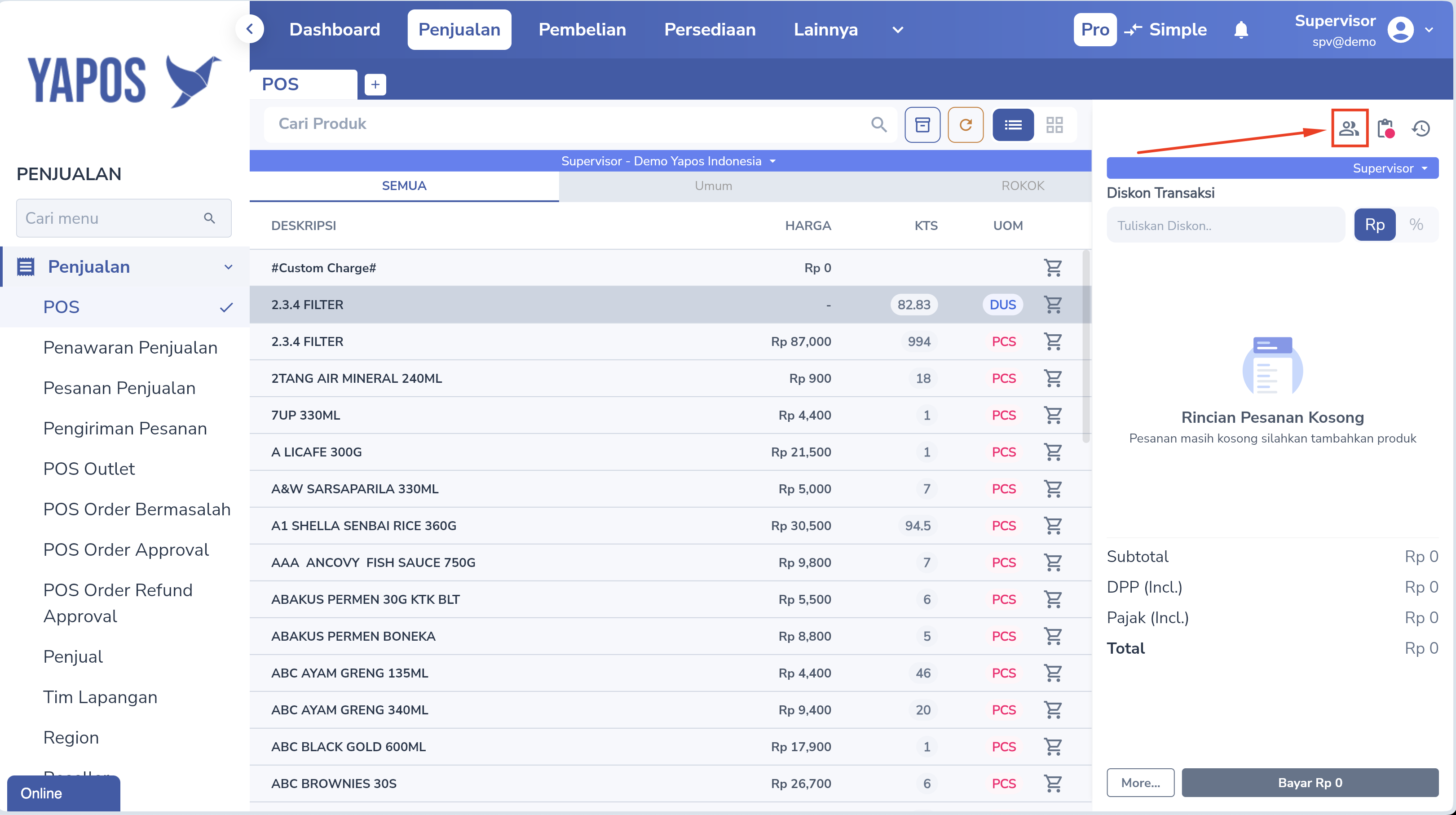Open POS Outlet in sidebar
Screen dimensions: 1456x815
coord(89,469)
